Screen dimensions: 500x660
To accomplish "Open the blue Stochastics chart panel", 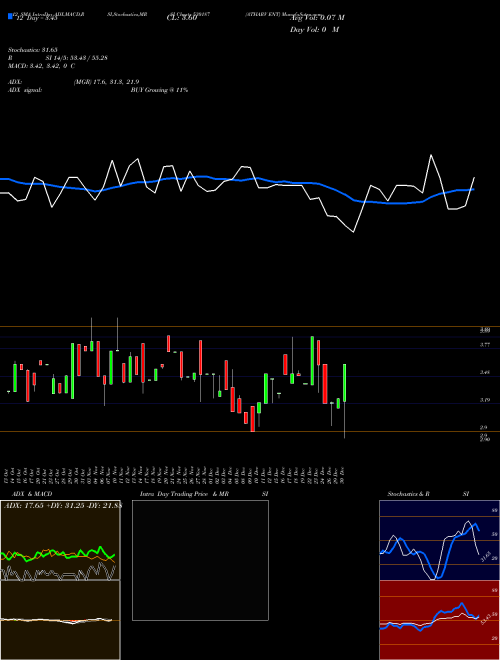I will click(439, 540).
